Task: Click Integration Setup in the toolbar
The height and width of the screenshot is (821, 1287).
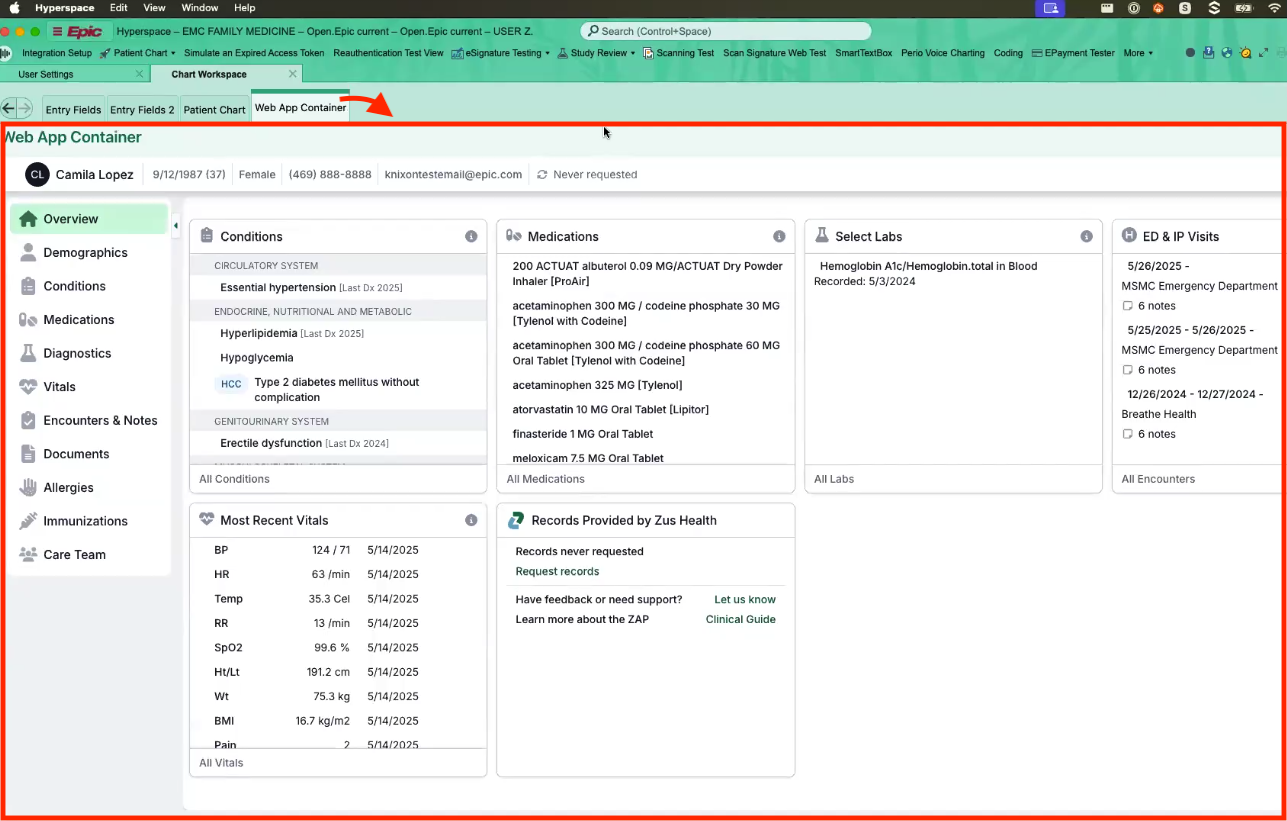Action: point(57,53)
